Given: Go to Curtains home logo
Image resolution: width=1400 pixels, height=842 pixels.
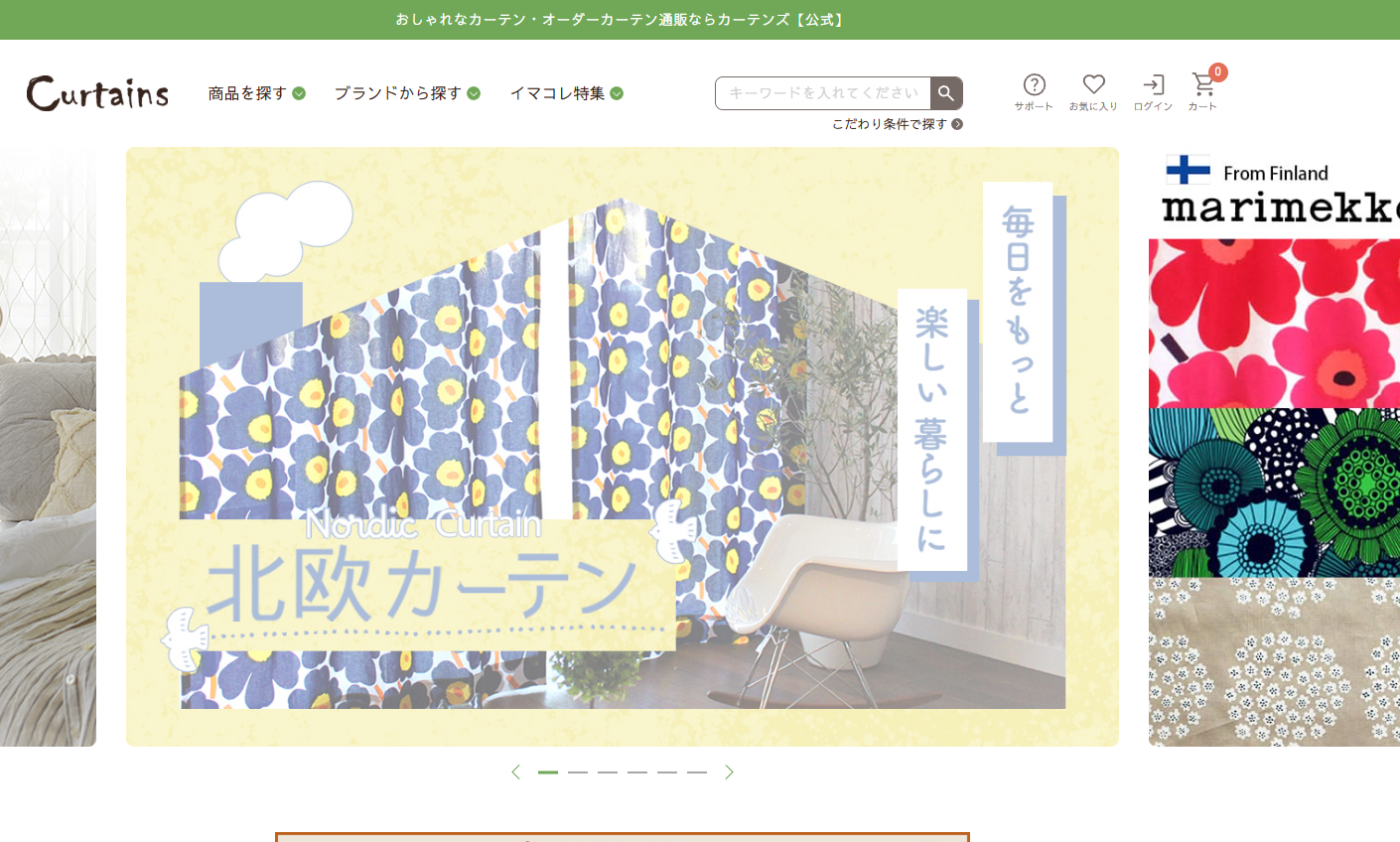Looking at the screenshot, I should click(x=97, y=93).
